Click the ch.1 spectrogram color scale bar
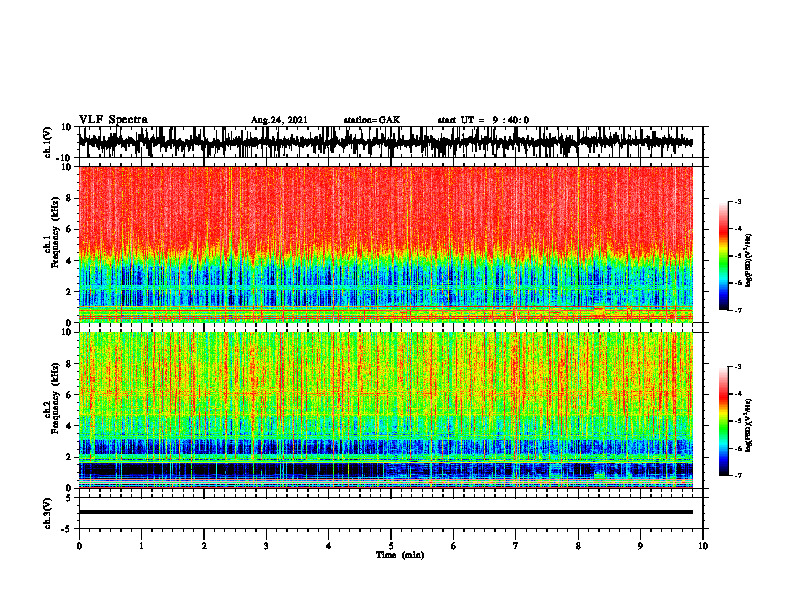This screenshot has height=612, width=792. [x=724, y=256]
